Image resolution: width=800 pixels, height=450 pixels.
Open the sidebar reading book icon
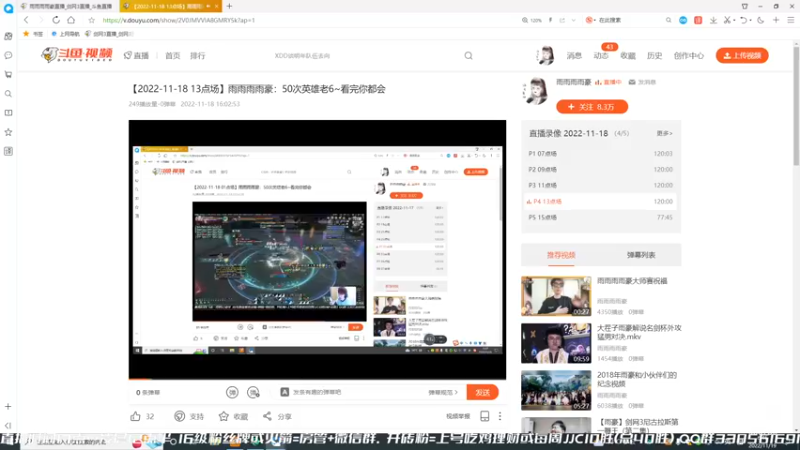[8, 113]
